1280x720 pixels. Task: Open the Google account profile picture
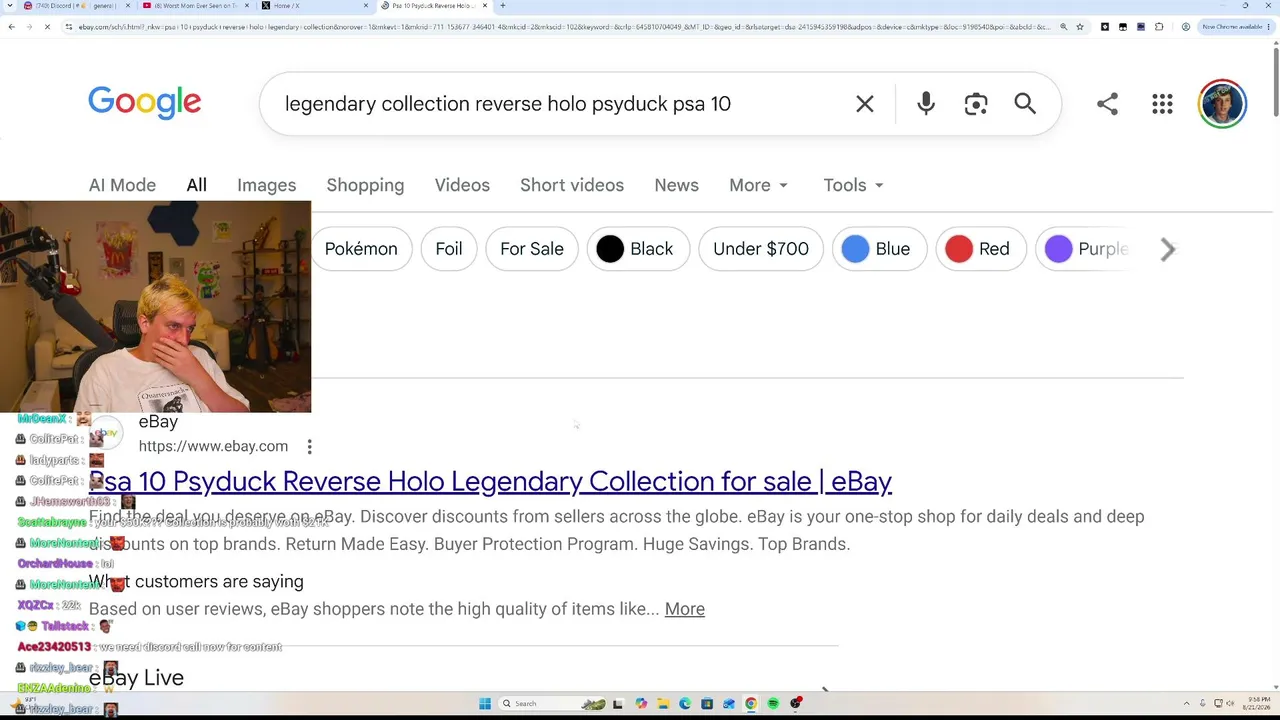(1222, 104)
